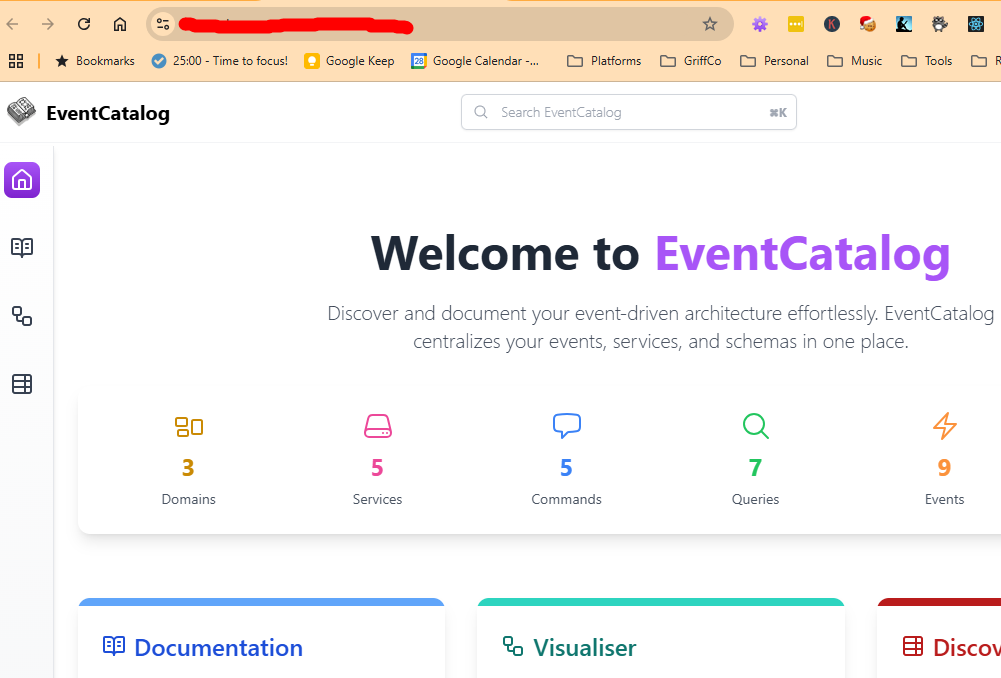Bookmark this page with the star
The width and height of the screenshot is (1001, 678).
[x=709, y=24]
